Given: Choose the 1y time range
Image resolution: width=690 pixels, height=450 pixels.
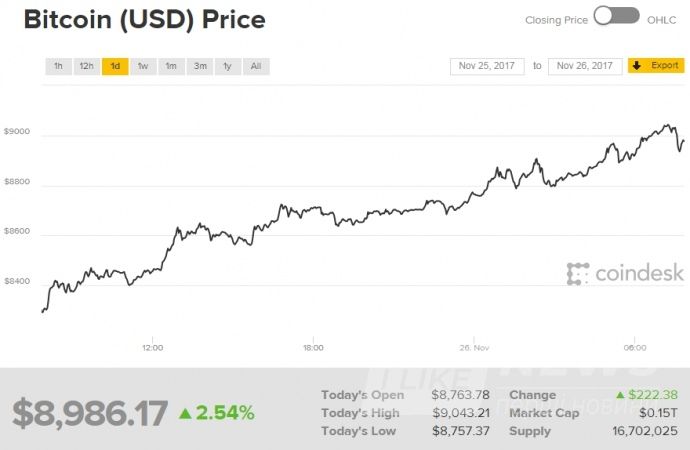Looking at the screenshot, I should click(228, 66).
